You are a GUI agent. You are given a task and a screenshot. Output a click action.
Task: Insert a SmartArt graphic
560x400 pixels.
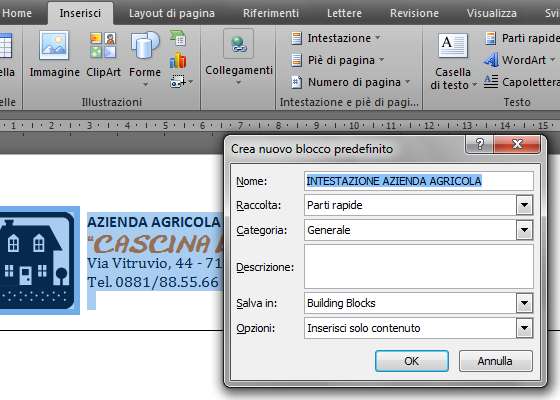[x=178, y=38]
